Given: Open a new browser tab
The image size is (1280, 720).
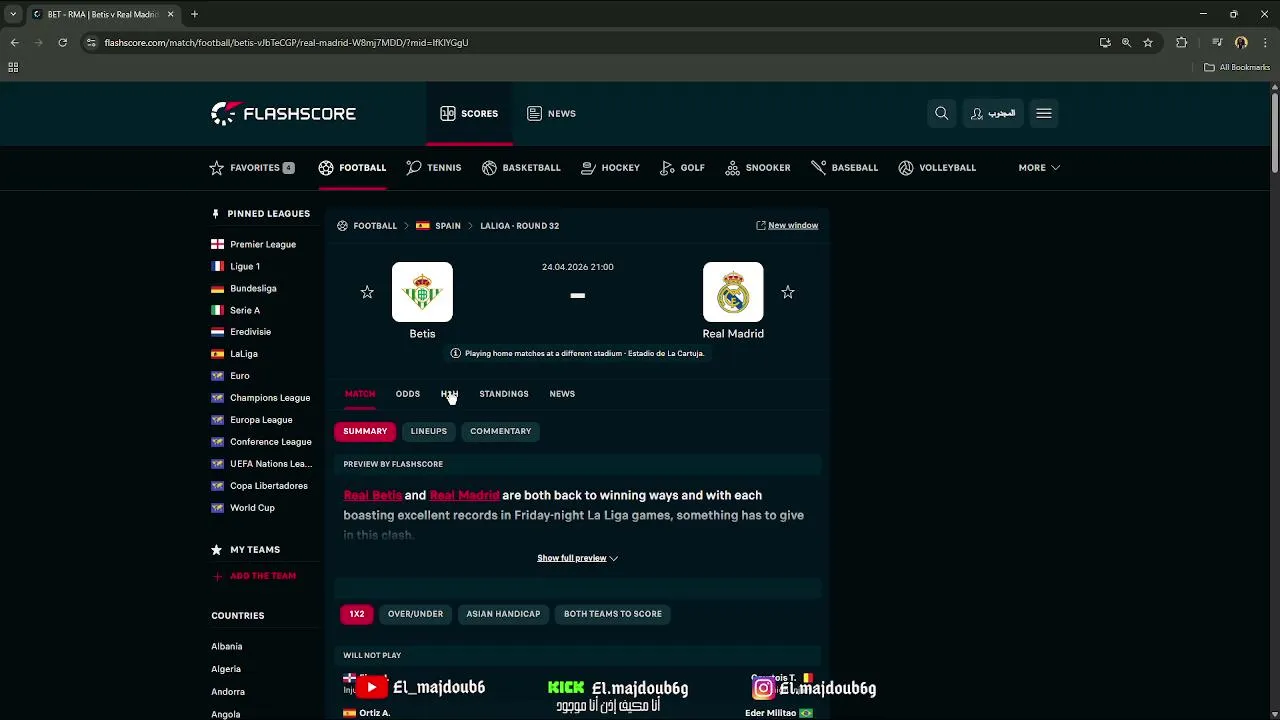Looking at the screenshot, I should point(194,14).
